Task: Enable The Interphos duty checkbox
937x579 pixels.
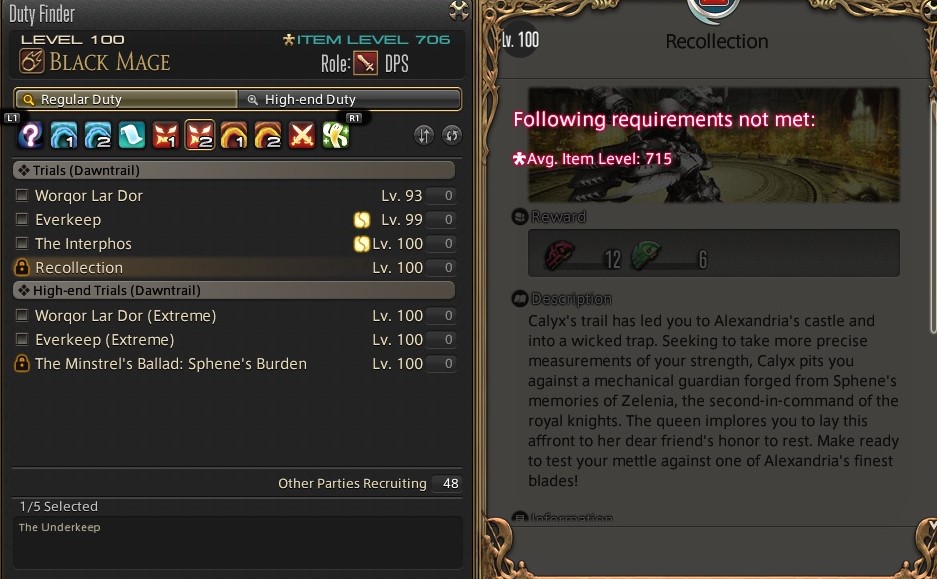Action: (22, 243)
